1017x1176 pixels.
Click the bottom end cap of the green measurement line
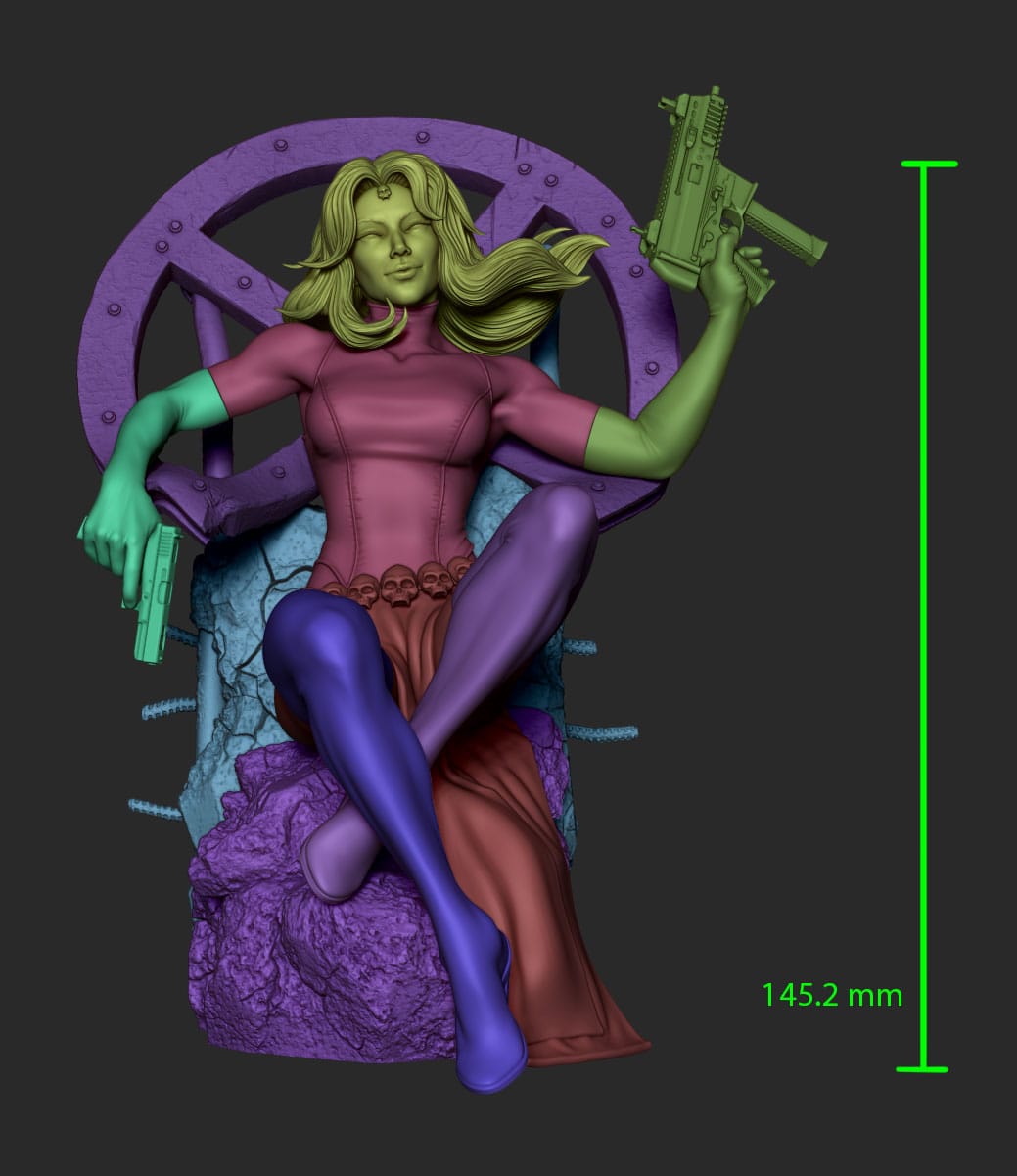point(922,1068)
